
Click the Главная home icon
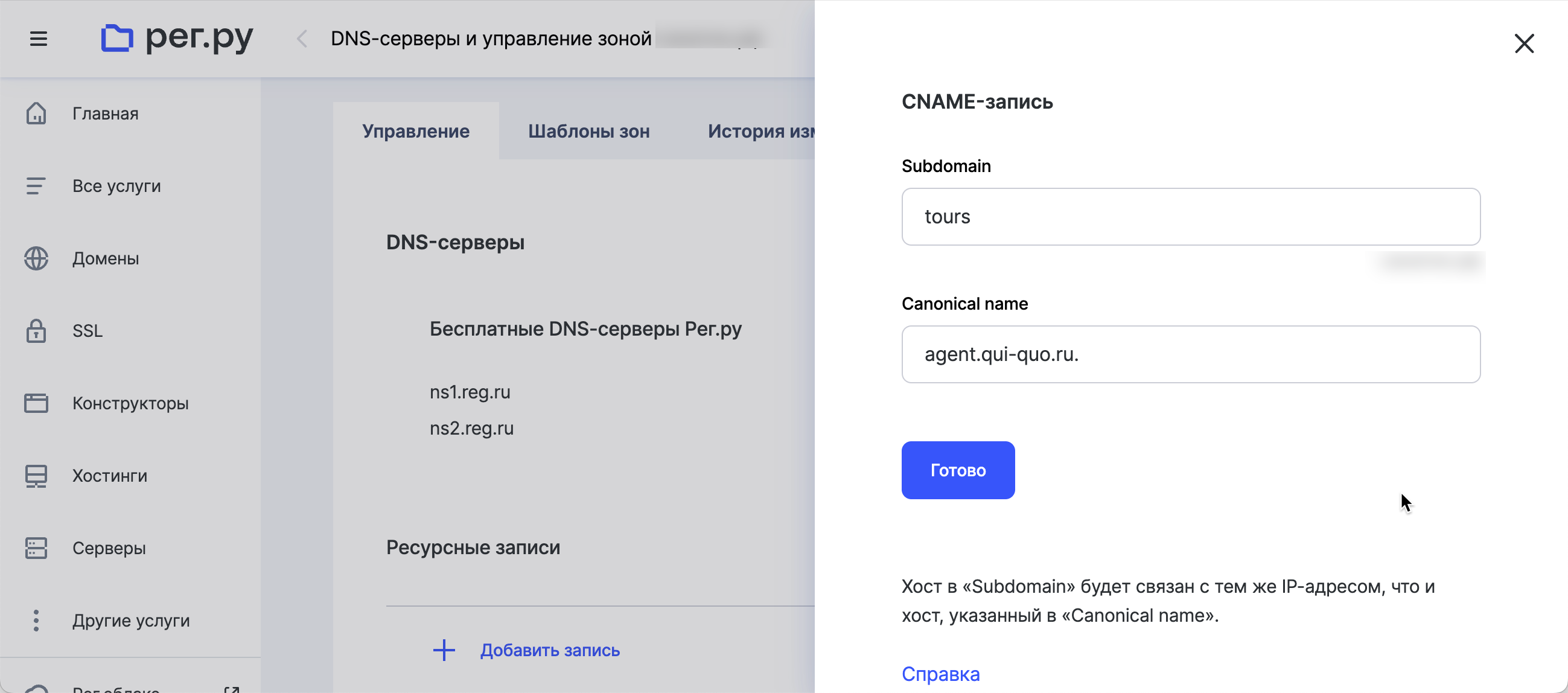(x=36, y=113)
